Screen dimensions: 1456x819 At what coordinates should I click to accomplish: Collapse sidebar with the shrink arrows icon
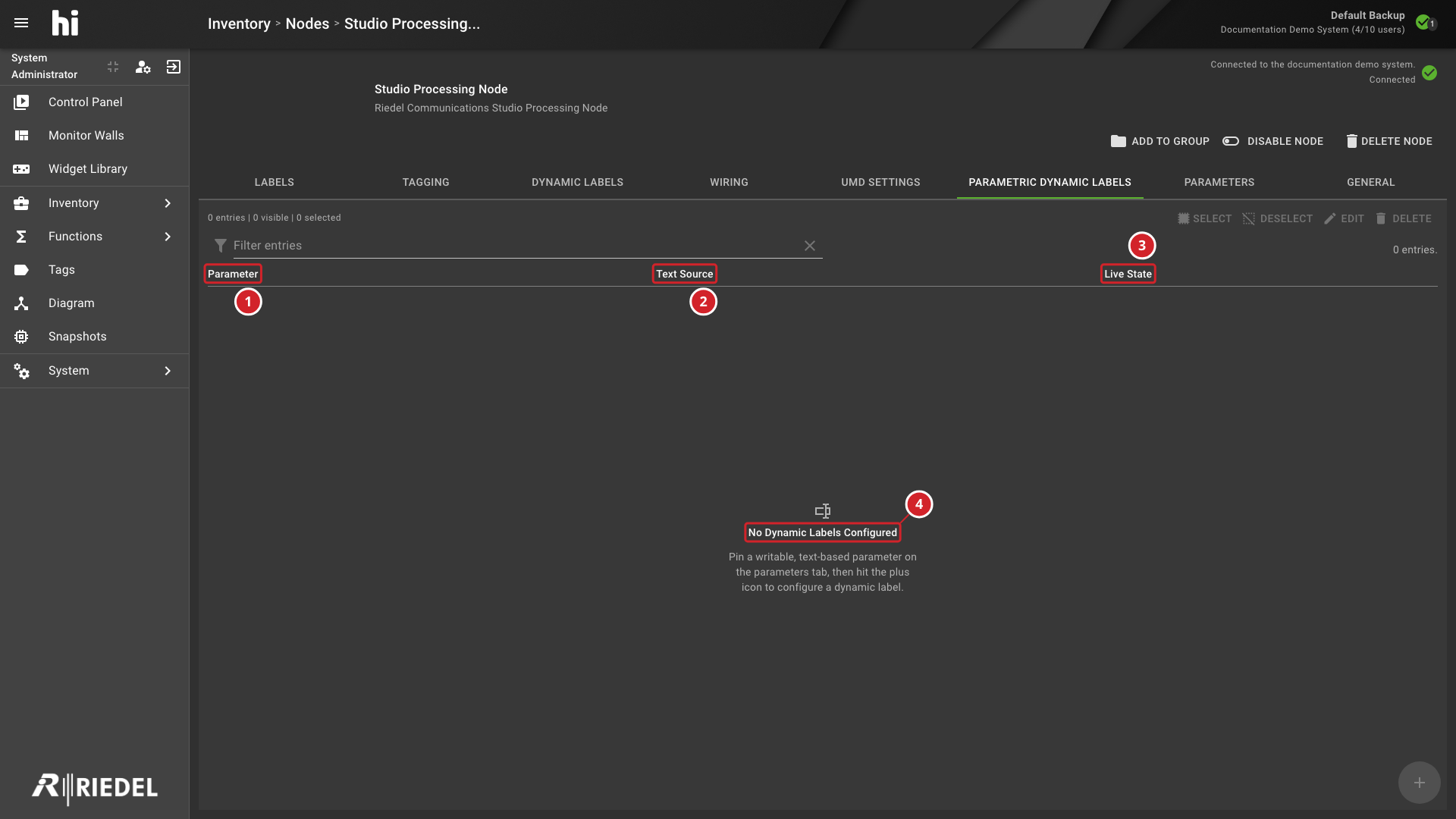click(x=113, y=67)
